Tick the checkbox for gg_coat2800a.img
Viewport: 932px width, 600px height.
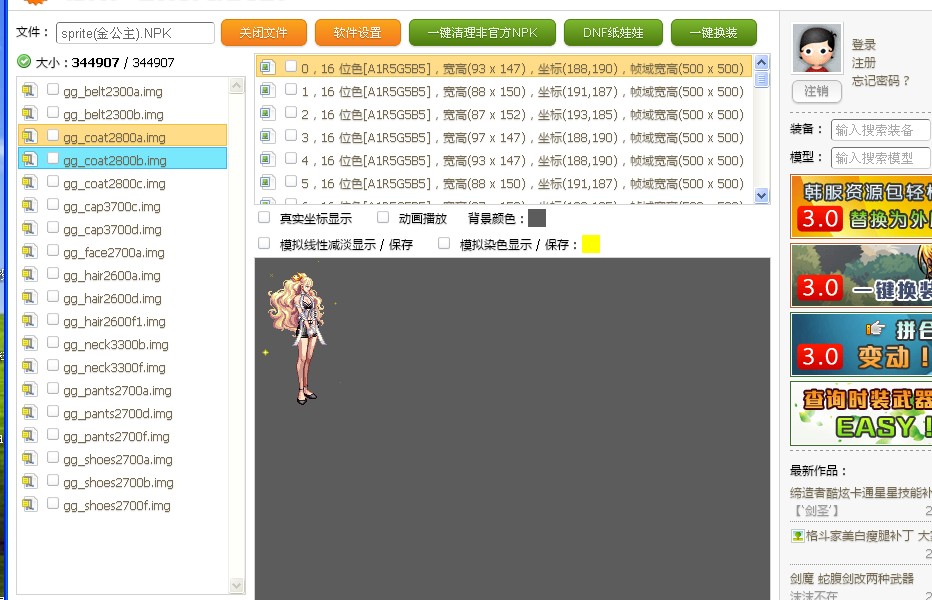53,135
